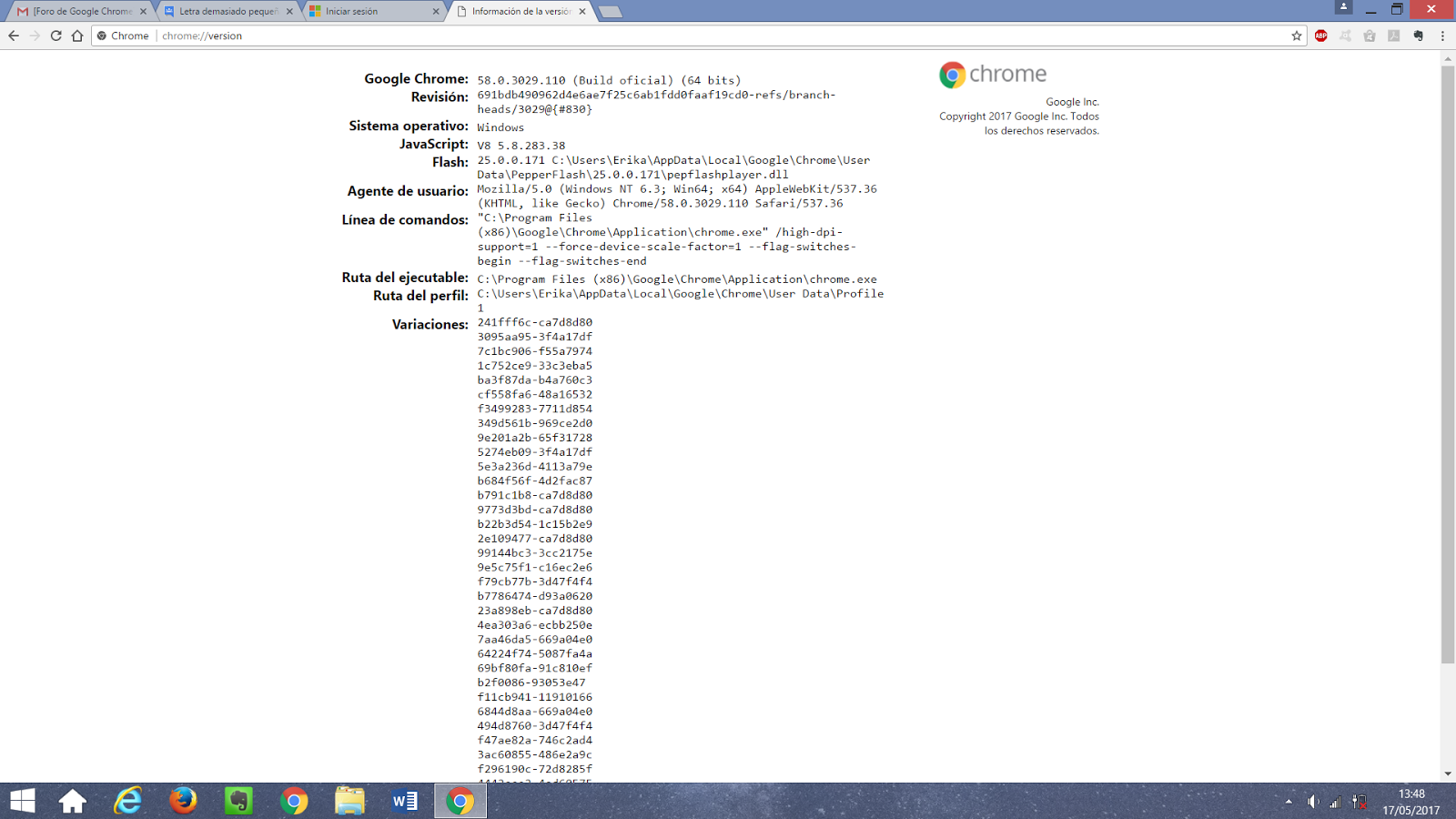
Task: Click the version number 58.0.3029.110
Action: pos(521,80)
